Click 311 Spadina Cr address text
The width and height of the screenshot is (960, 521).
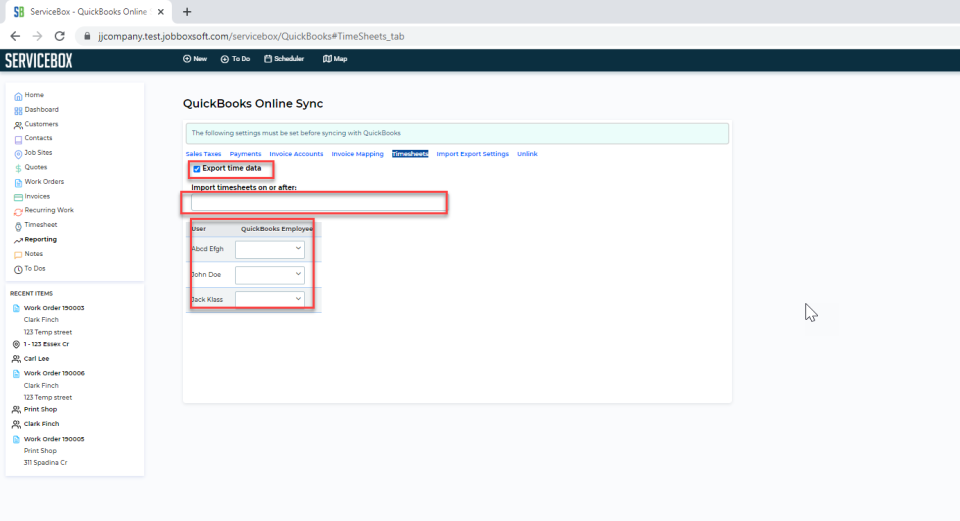coord(45,463)
